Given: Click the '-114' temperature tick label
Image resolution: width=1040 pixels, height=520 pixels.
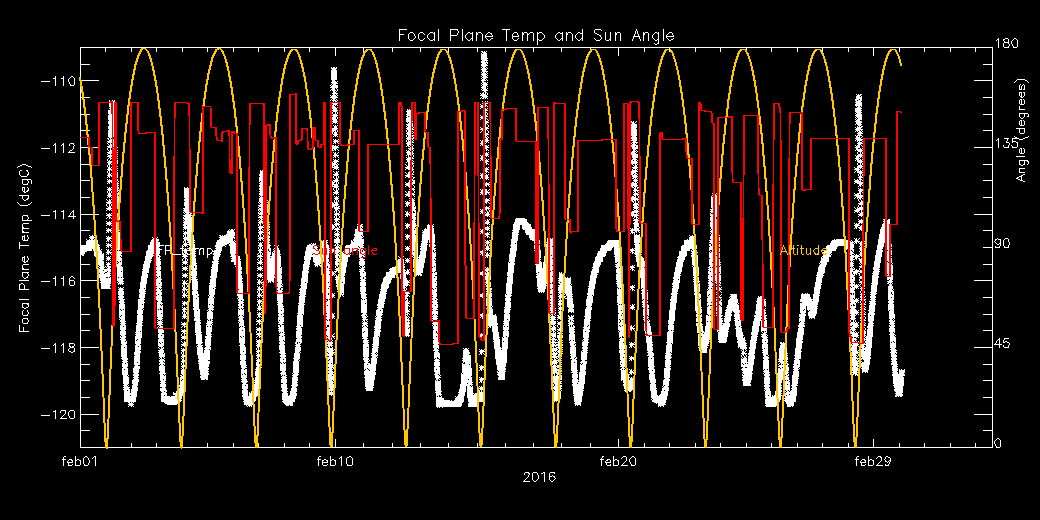Looking at the screenshot, I should pyautogui.click(x=59, y=215).
